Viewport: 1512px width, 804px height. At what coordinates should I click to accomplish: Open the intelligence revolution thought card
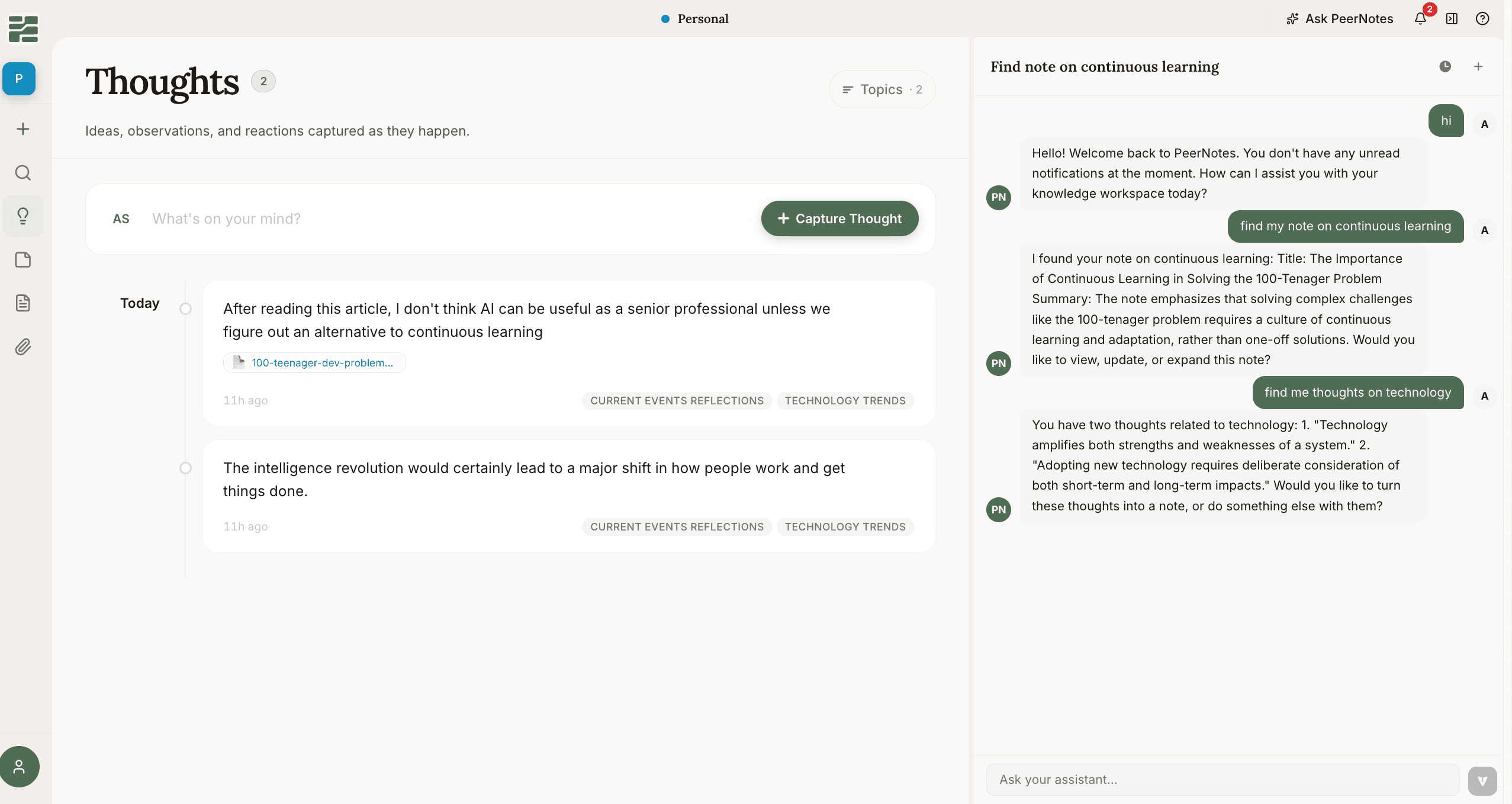click(569, 496)
